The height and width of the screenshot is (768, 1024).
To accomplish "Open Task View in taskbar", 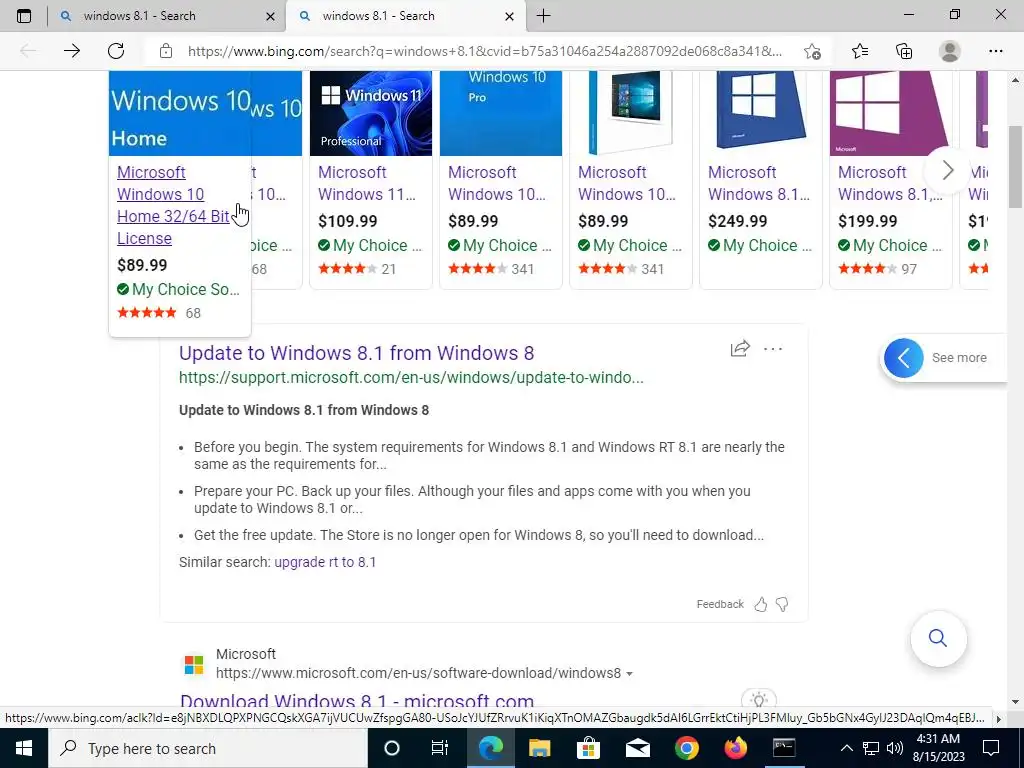I will tap(440, 748).
